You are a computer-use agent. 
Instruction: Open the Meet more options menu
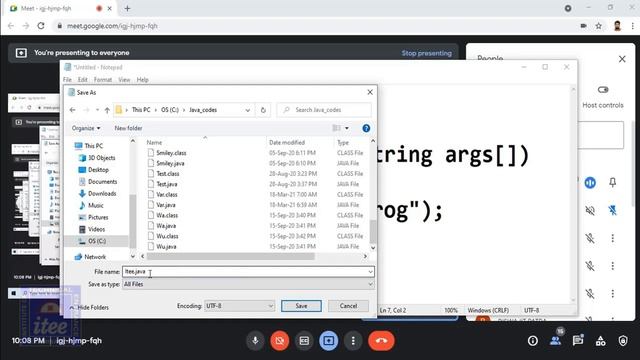[x=353, y=340]
